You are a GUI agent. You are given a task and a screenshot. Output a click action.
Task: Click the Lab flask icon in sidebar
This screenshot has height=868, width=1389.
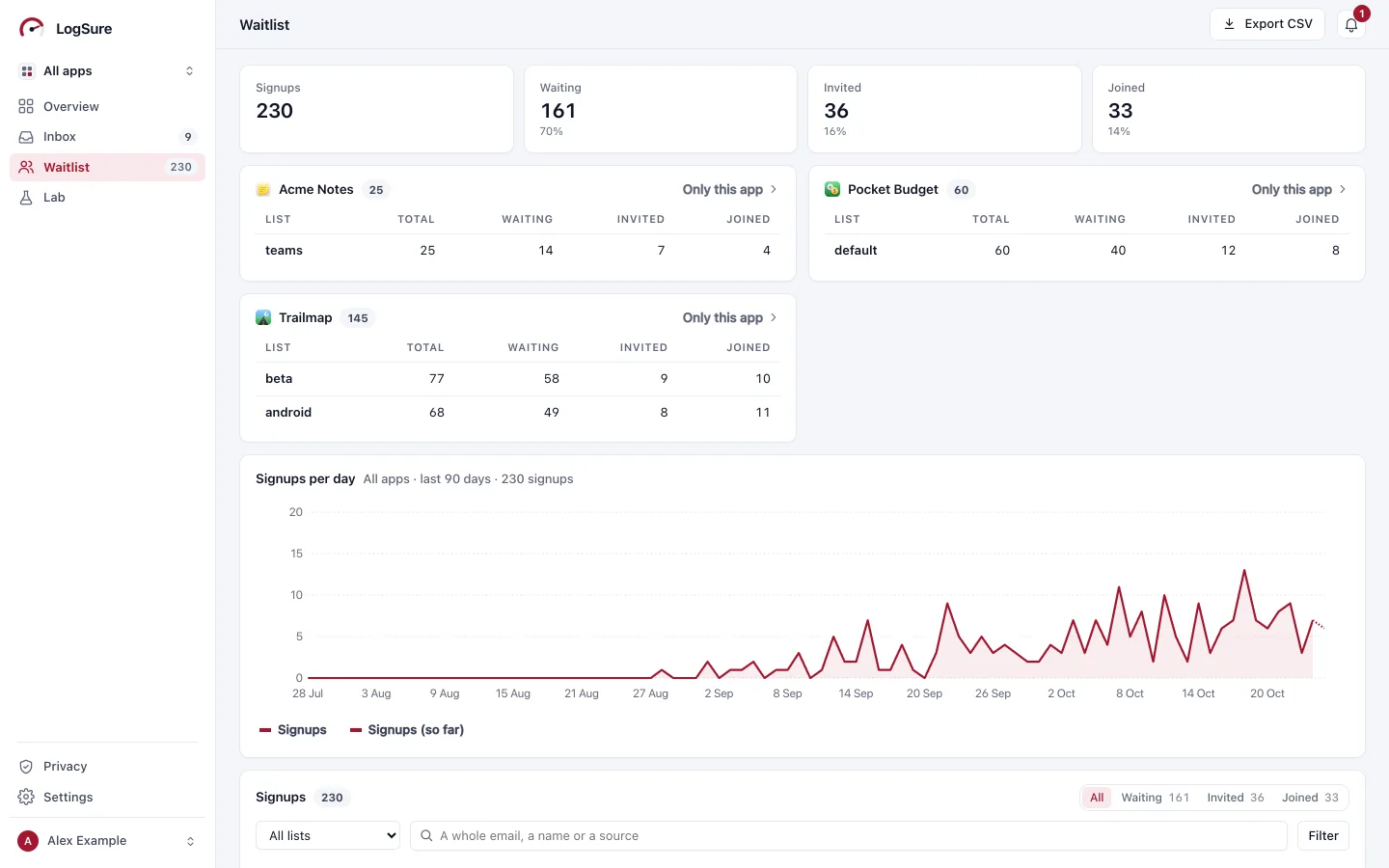click(26, 198)
